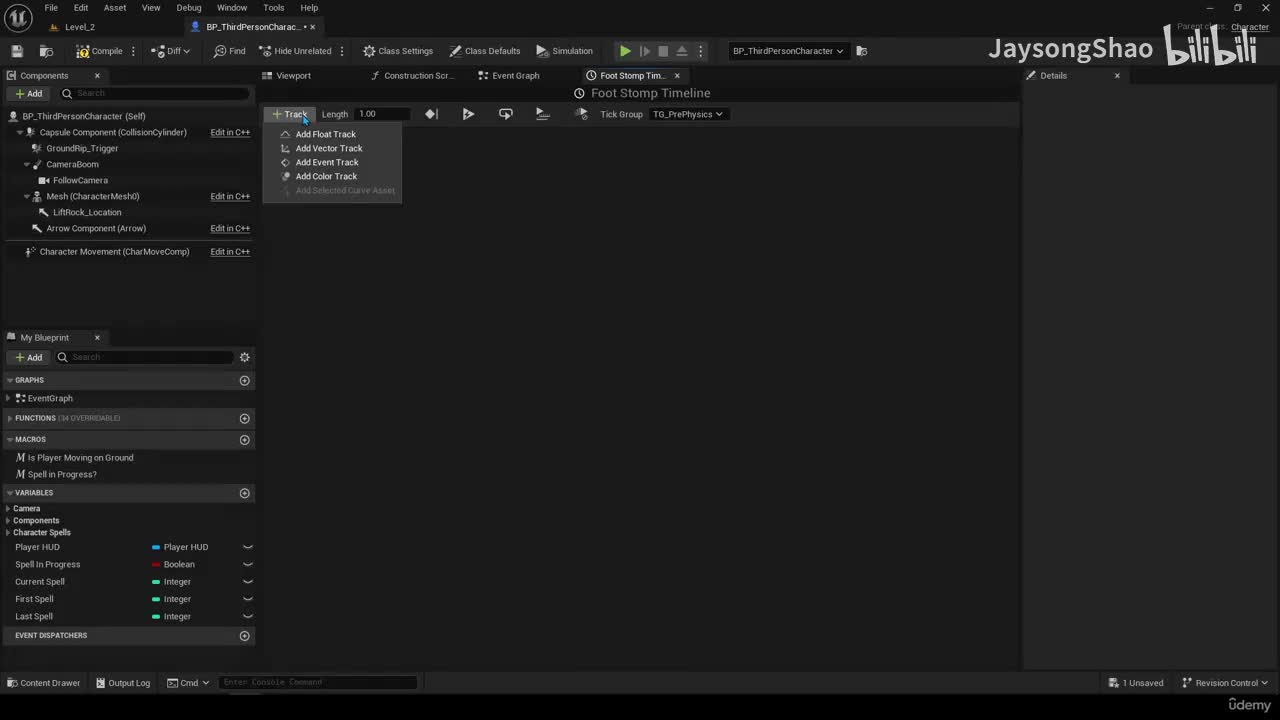Open Hide Unrelated options three-dot menu
Viewport: 1280px width, 720px height.
click(342, 51)
